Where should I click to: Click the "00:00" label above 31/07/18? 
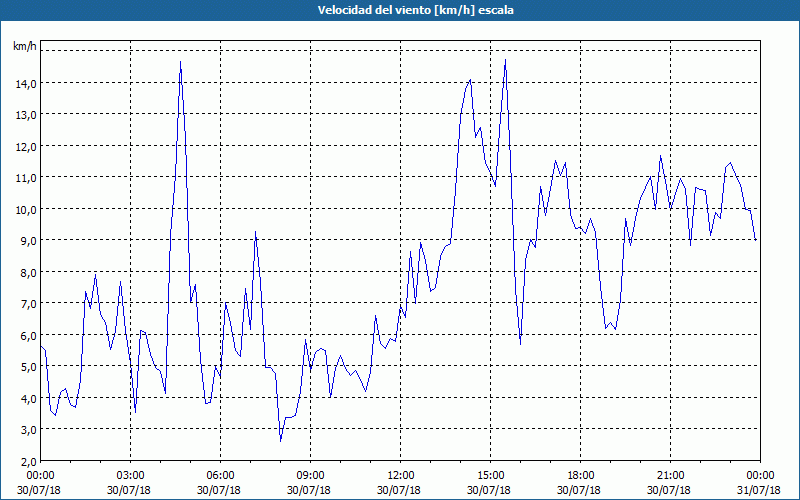[x=760, y=476]
